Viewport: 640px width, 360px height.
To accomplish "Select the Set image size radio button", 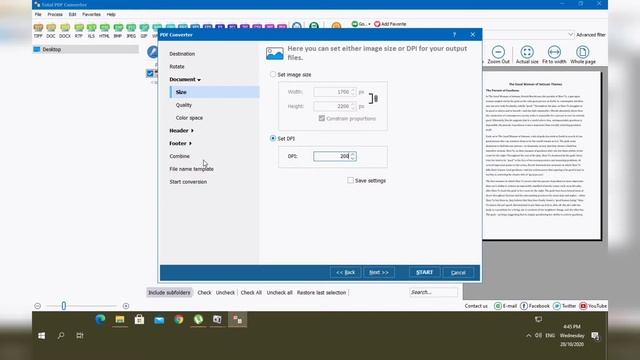I will click(x=273, y=74).
